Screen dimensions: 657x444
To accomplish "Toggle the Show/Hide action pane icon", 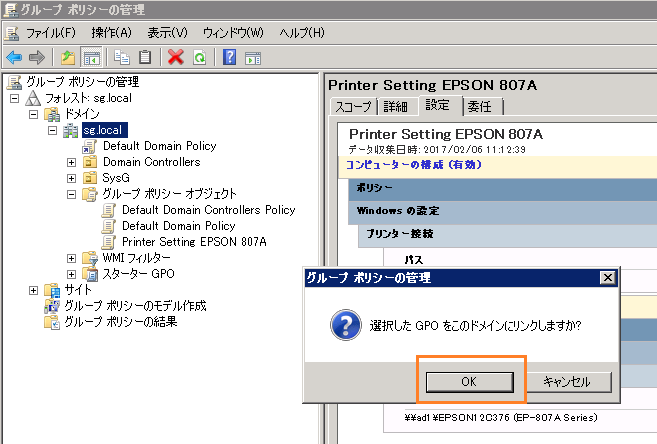I will tap(253, 58).
